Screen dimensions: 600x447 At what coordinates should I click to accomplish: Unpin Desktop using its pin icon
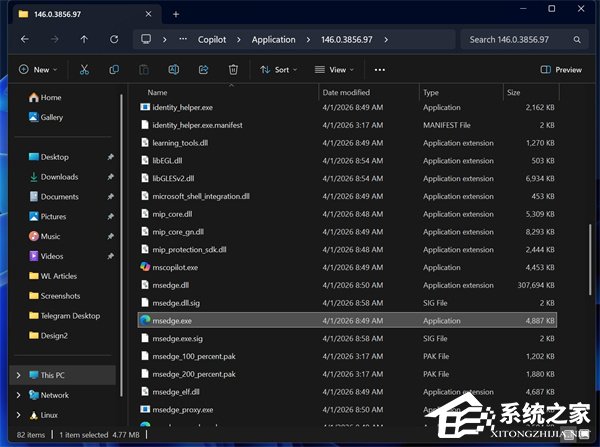tap(110, 157)
